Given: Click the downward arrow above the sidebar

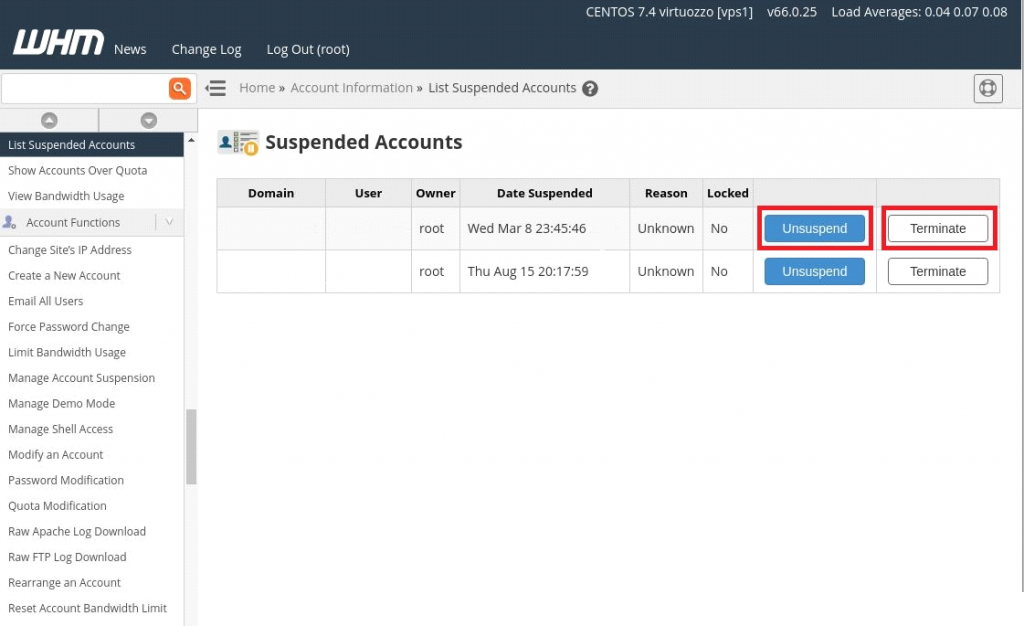Looking at the screenshot, I should click(x=148, y=120).
